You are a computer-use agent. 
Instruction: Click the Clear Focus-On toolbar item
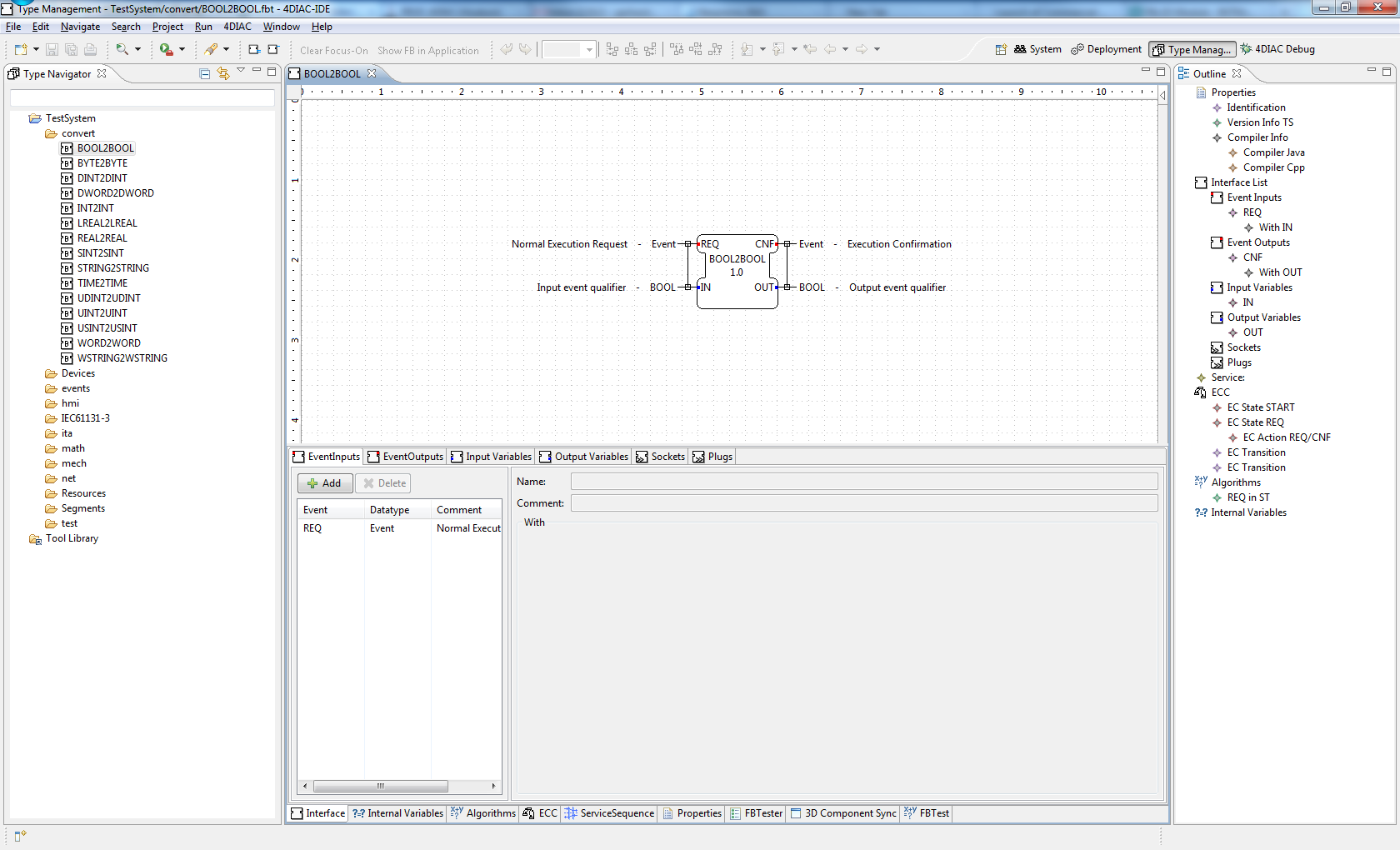pyautogui.click(x=333, y=51)
